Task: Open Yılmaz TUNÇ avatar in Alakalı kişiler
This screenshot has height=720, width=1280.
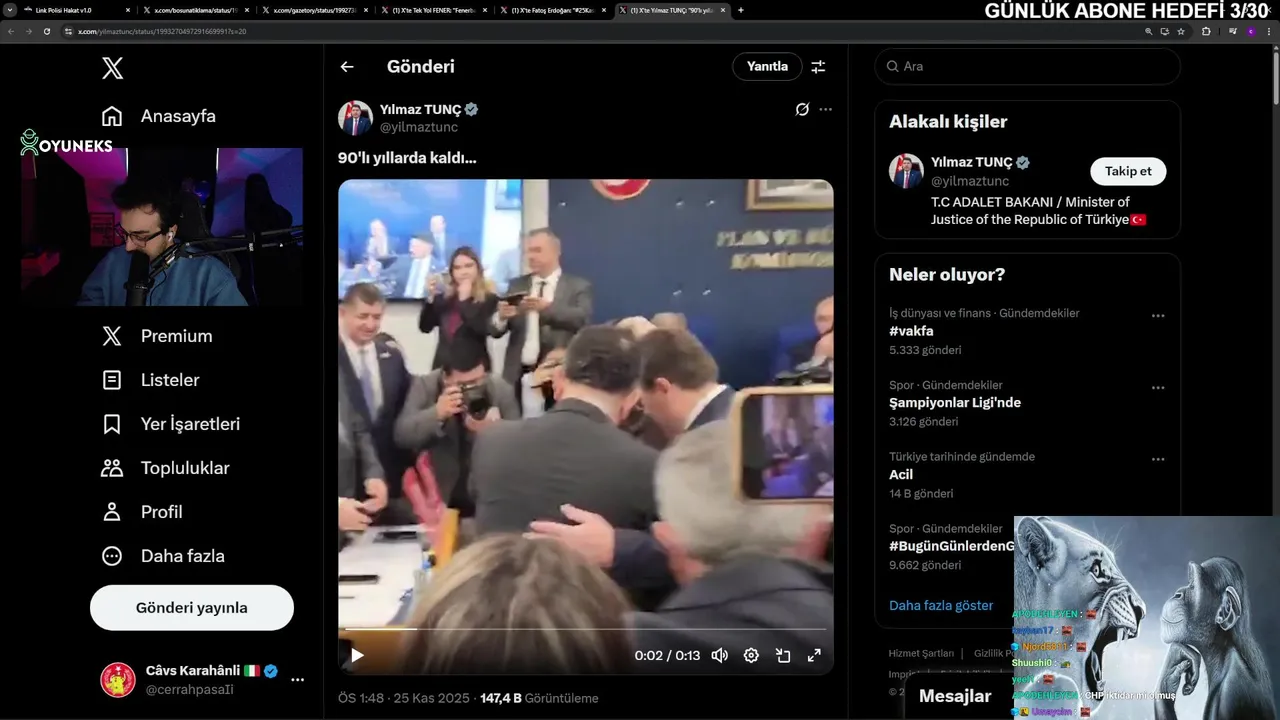Action: pos(906,171)
